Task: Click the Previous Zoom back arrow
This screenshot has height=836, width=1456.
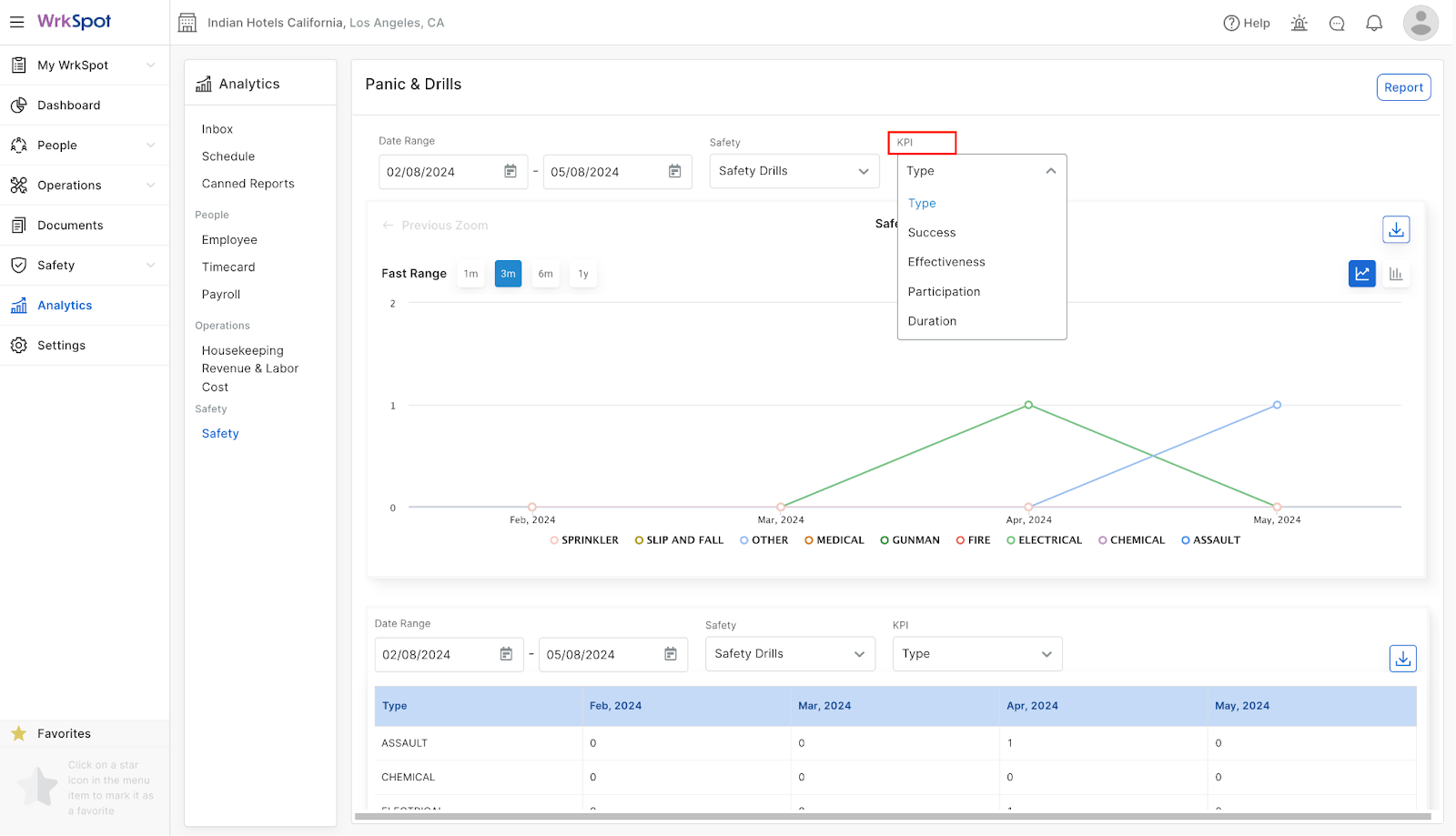Action: click(389, 225)
